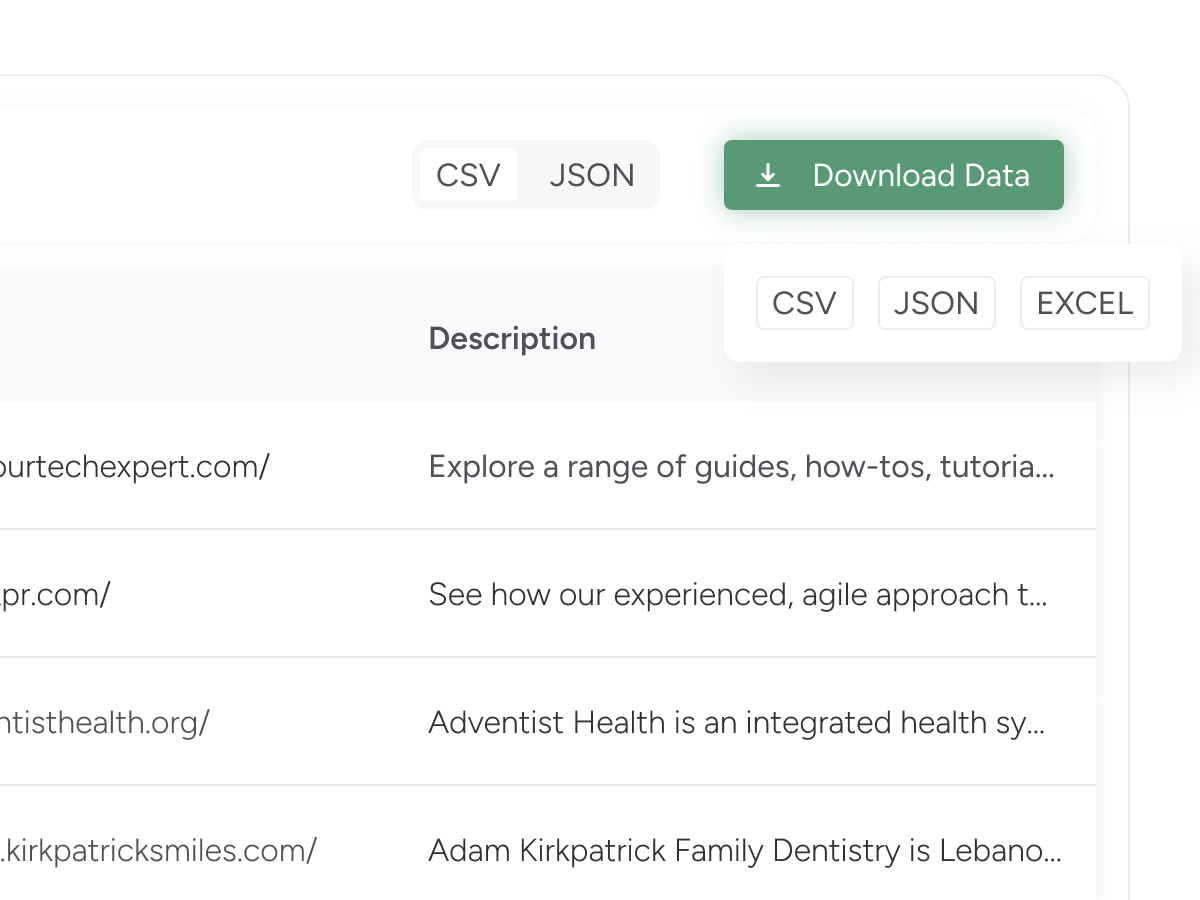Open the yourtechexpert.com URL link
Viewport: 1200px width, 900px height.
[x=134, y=466]
